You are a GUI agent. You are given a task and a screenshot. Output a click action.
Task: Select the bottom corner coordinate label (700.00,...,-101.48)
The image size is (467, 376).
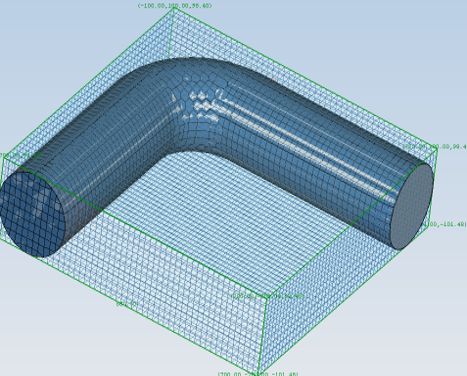(x=258, y=374)
